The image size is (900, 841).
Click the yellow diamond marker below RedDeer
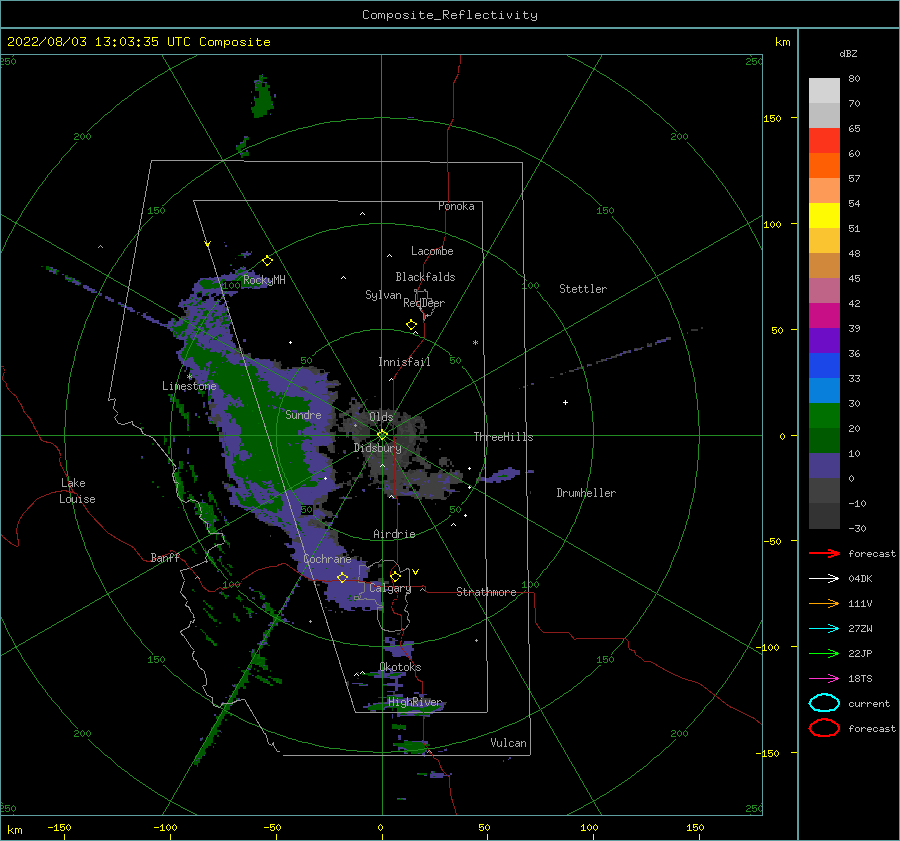(x=411, y=325)
